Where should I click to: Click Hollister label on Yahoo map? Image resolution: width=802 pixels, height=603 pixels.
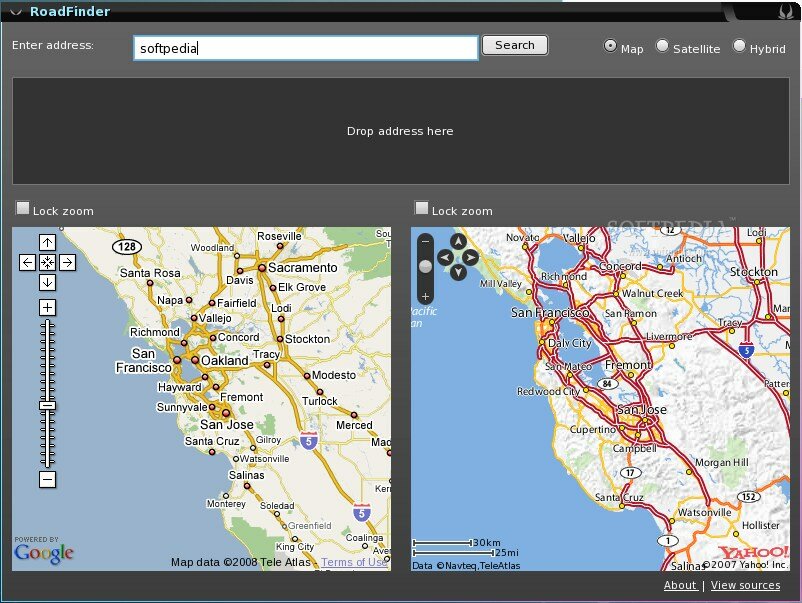tap(761, 525)
